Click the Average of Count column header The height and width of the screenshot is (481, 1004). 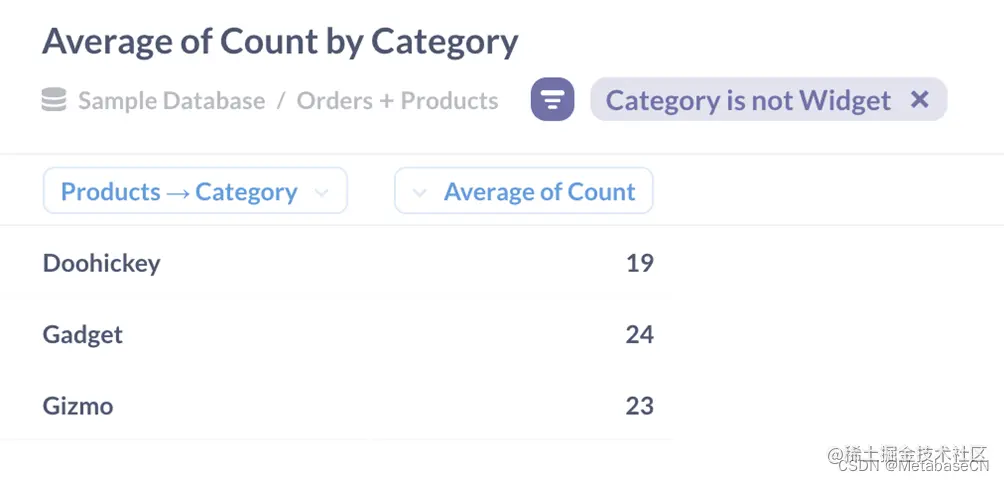[x=539, y=192]
